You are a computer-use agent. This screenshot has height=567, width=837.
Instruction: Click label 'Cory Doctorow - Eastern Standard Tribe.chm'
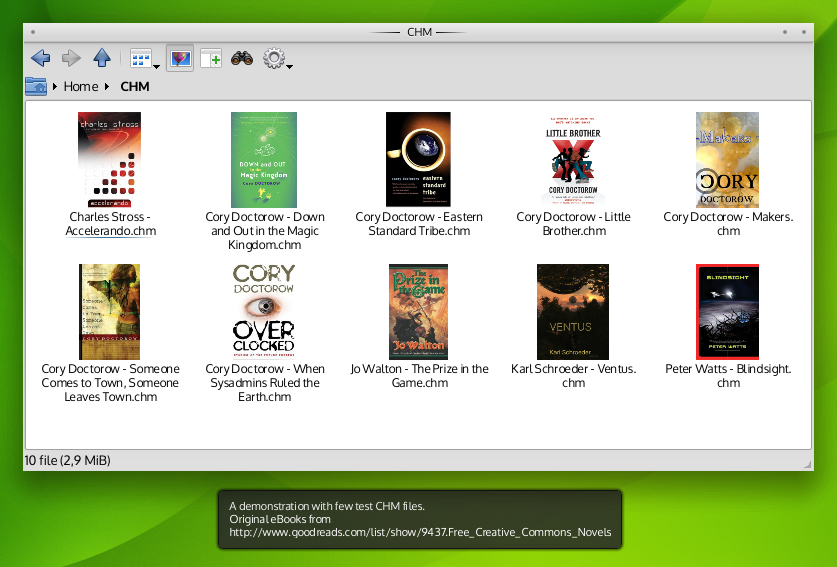(419, 224)
